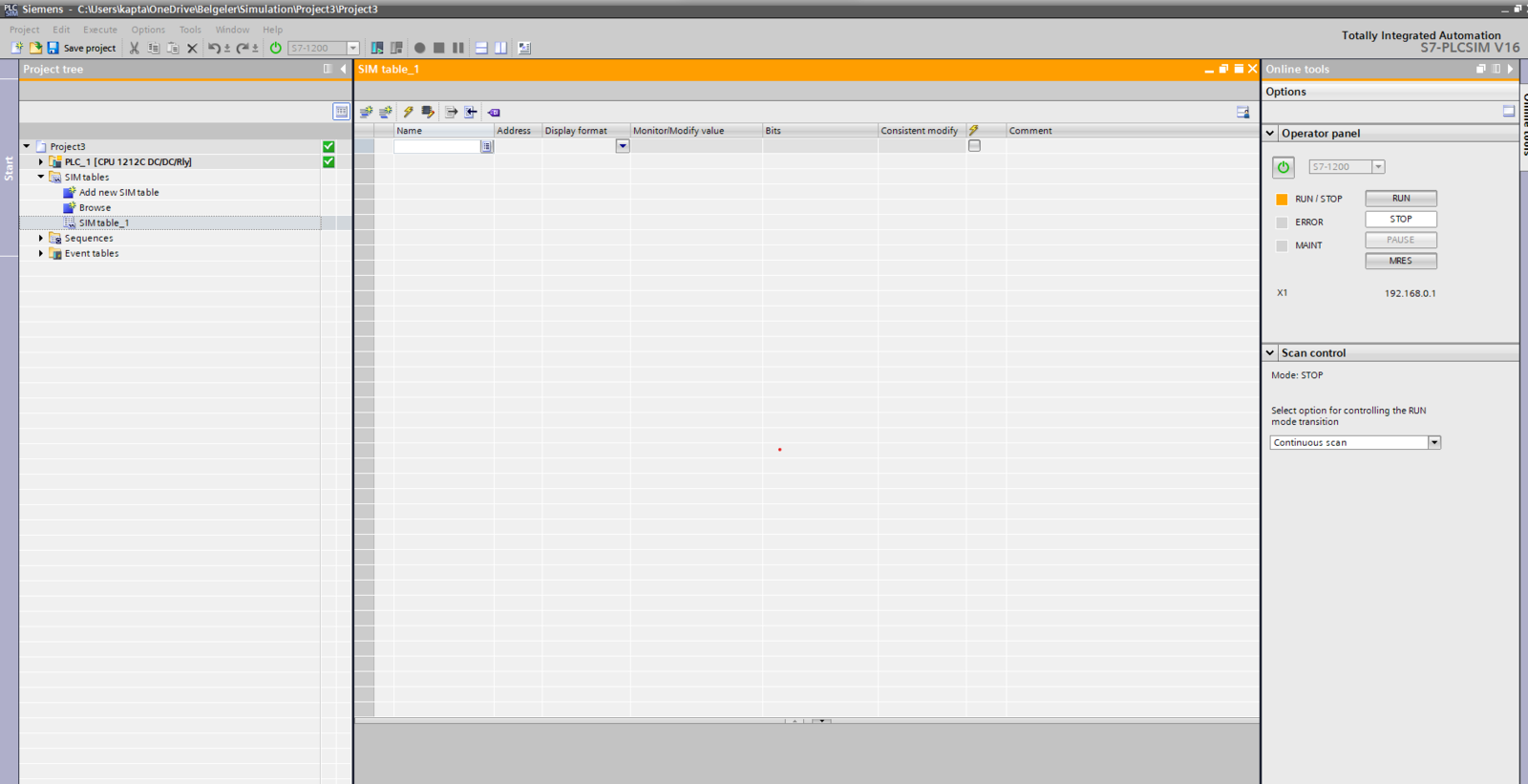Expand the Sequences tree node
This screenshot has width=1528, height=784.
(x=41, y=239)
